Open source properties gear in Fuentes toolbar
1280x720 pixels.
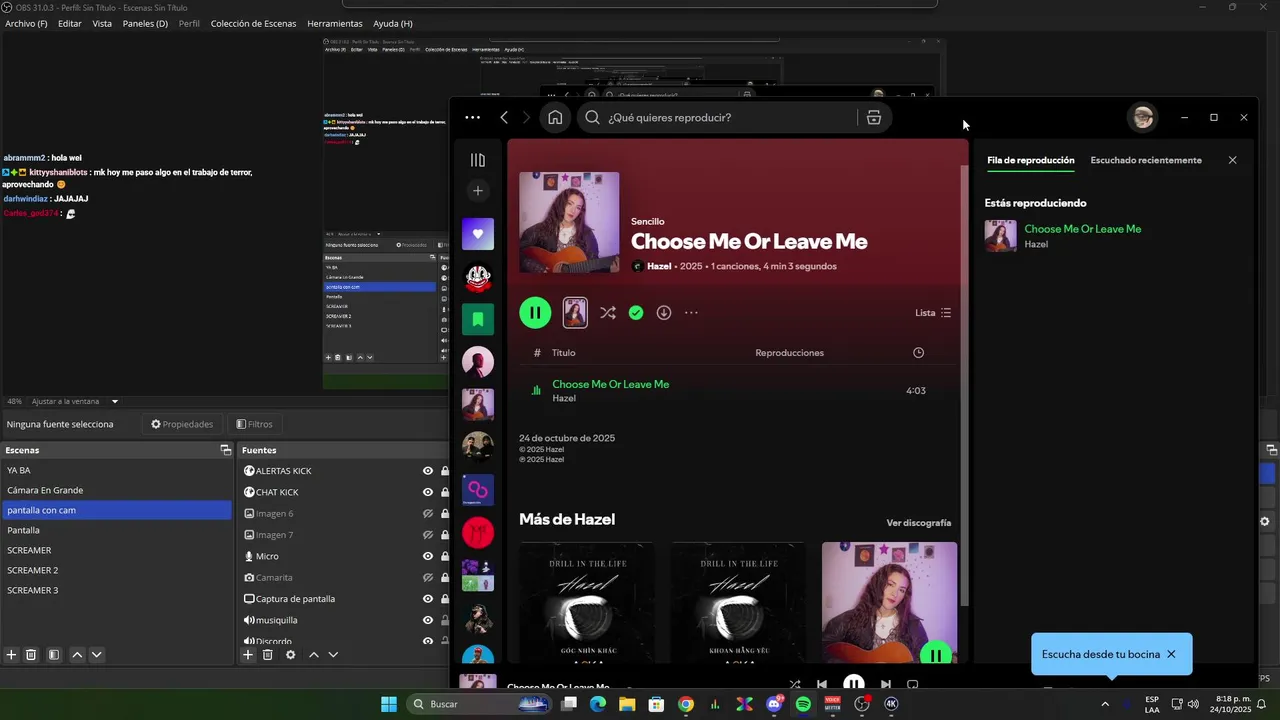click(x=291, y=655)
